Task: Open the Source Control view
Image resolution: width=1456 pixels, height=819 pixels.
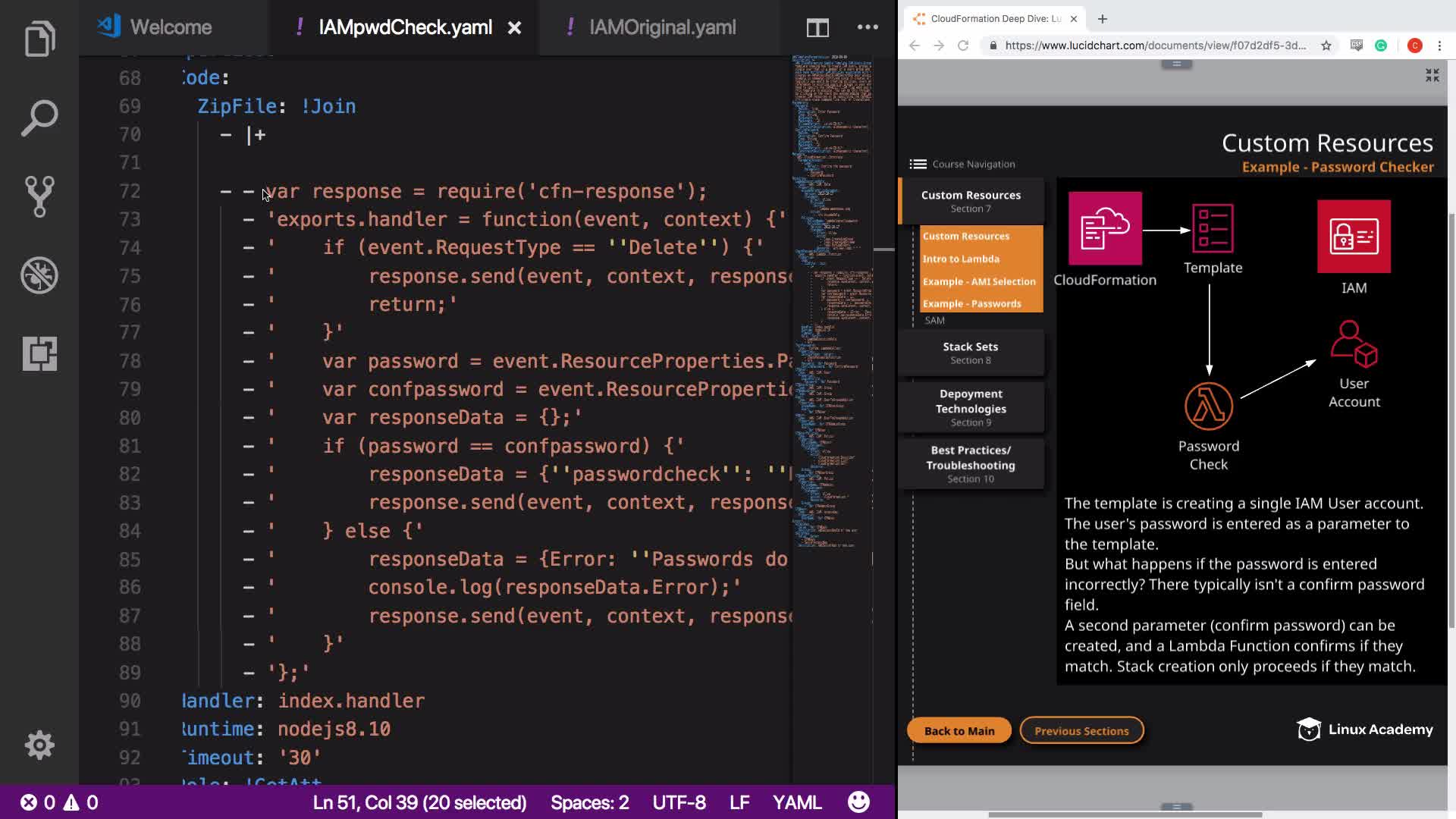Action: (x=39, y=196)
